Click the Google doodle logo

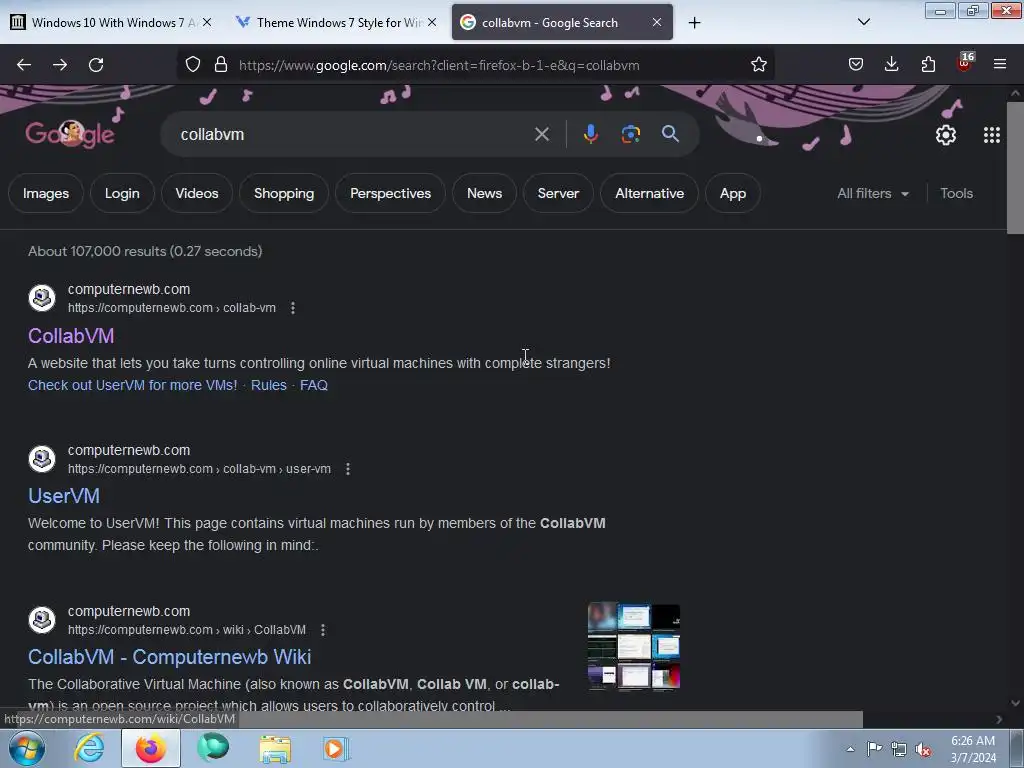(x=70, y=134)
